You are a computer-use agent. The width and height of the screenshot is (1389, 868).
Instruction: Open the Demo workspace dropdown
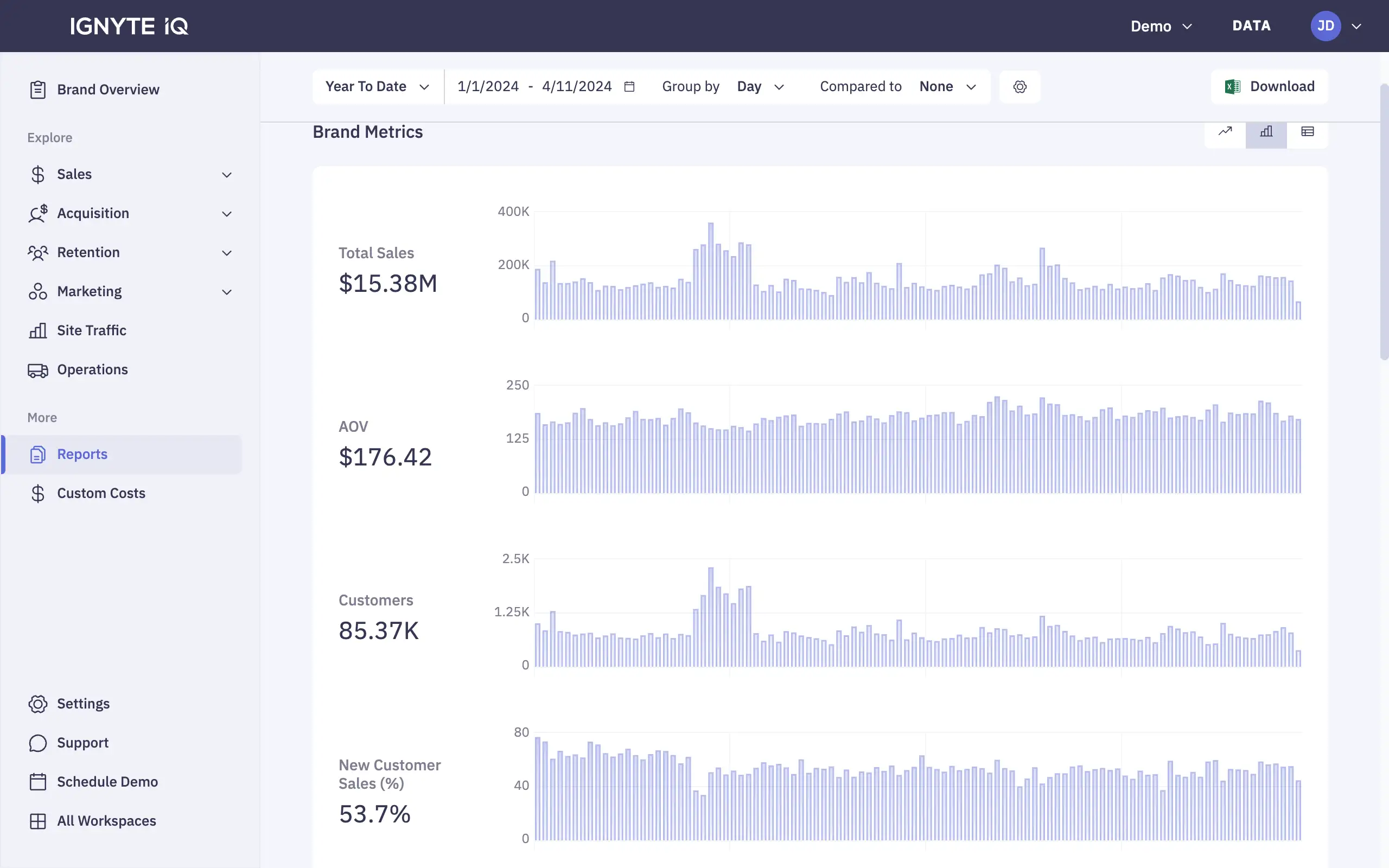click(x=1161, y=26)
